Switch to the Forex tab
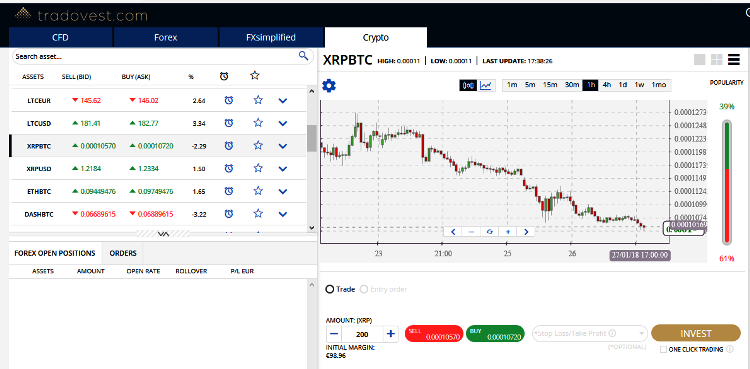Image resolution: width=750 pixels, height=369 pixels. pyautogui.click(x=165, y=37)
